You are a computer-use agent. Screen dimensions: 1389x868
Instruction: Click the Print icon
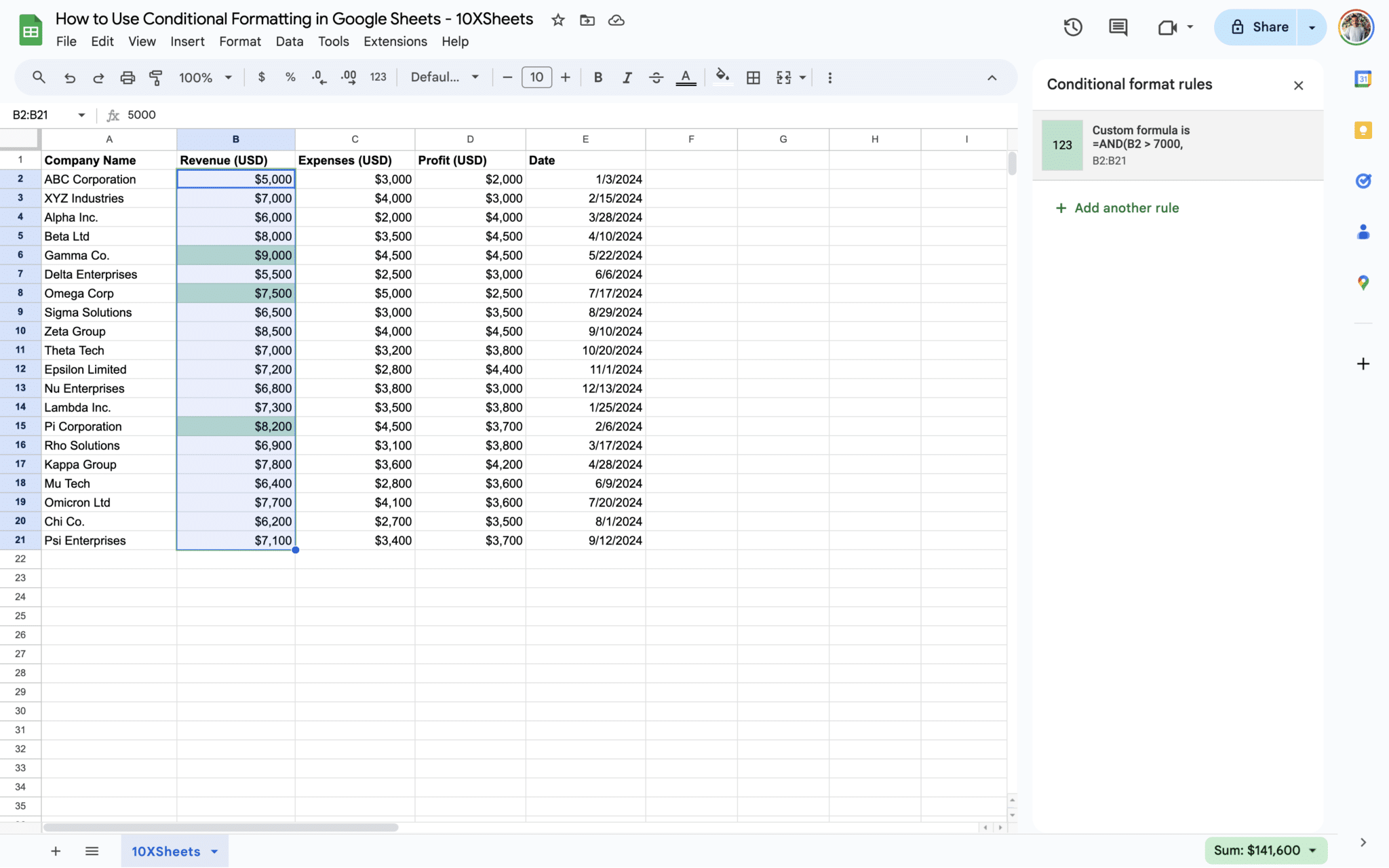point(128,77)
